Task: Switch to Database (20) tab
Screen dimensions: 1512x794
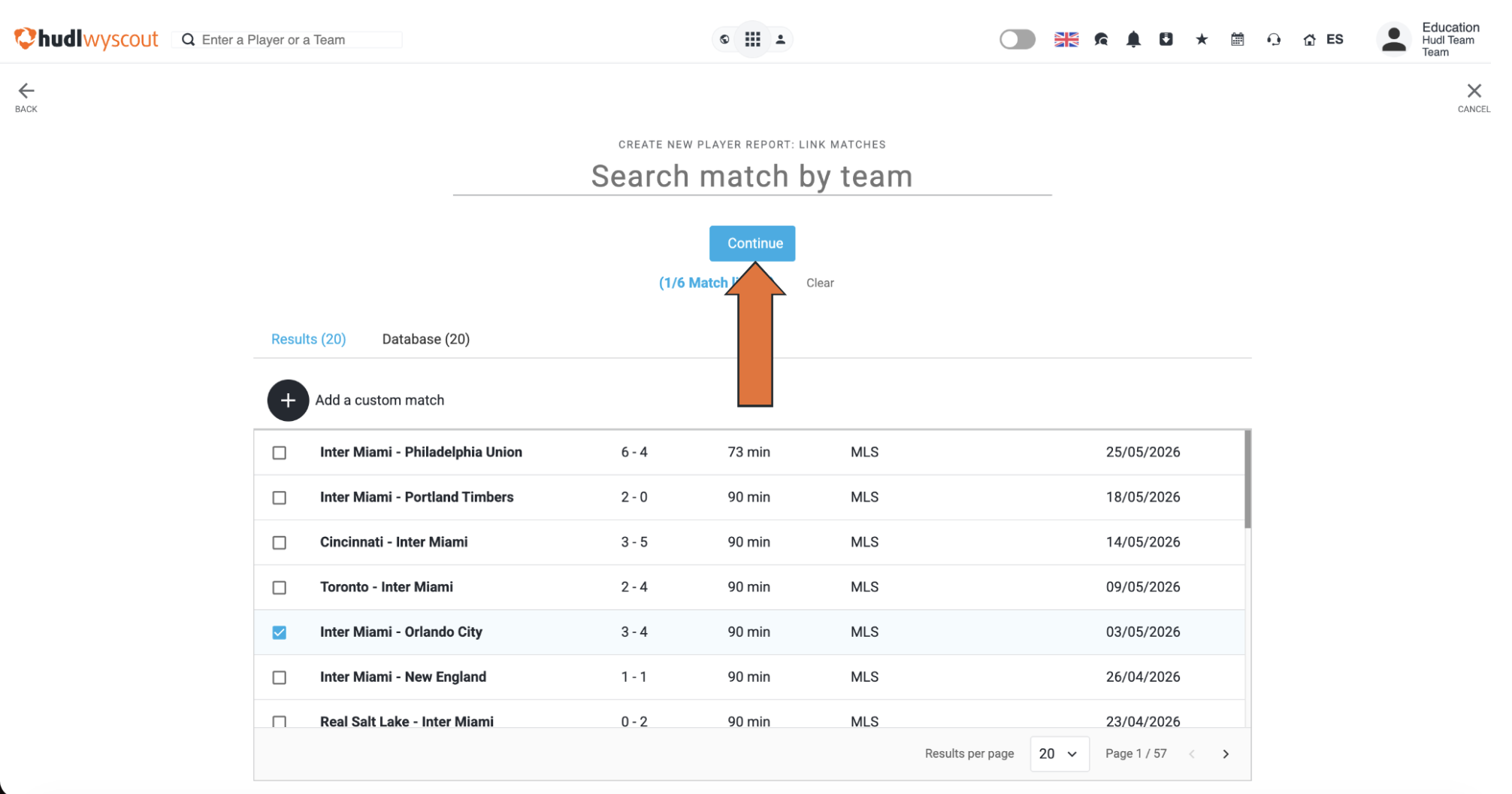Action: point(426,339)
